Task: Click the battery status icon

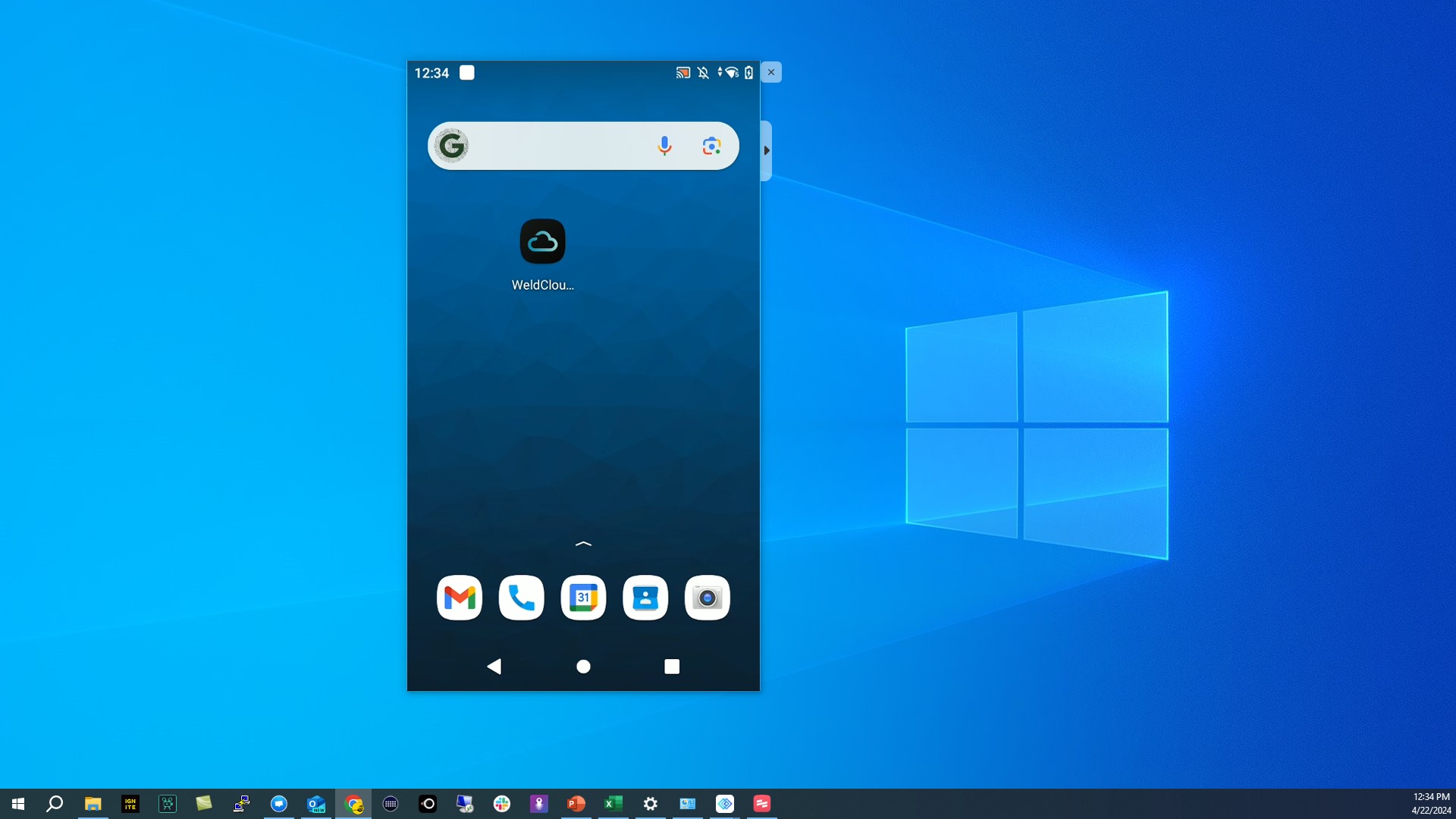Action: tap(748, 73)
